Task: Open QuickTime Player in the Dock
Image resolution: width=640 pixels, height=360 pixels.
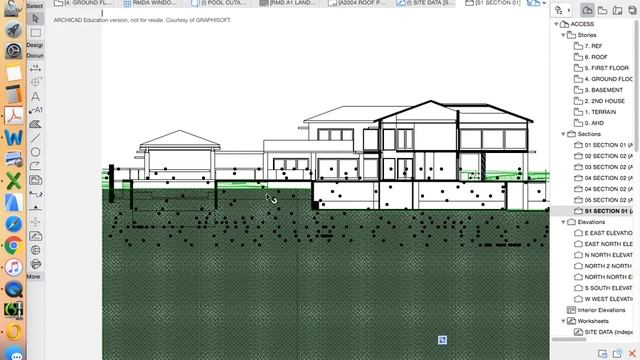Action: 13,289
